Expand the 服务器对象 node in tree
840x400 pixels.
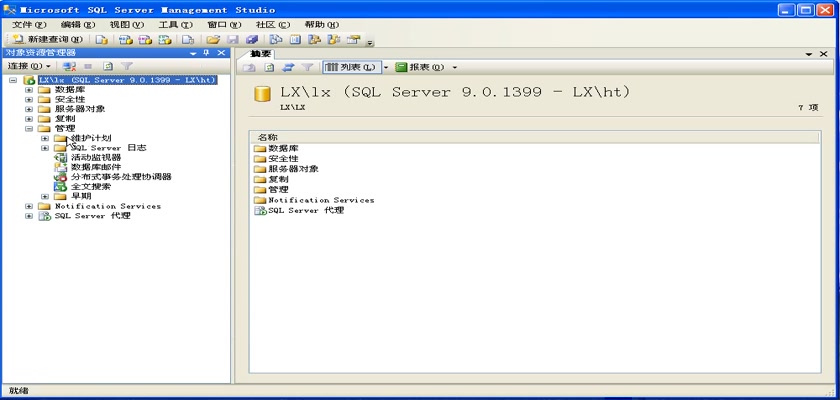[x=29, y=109]
